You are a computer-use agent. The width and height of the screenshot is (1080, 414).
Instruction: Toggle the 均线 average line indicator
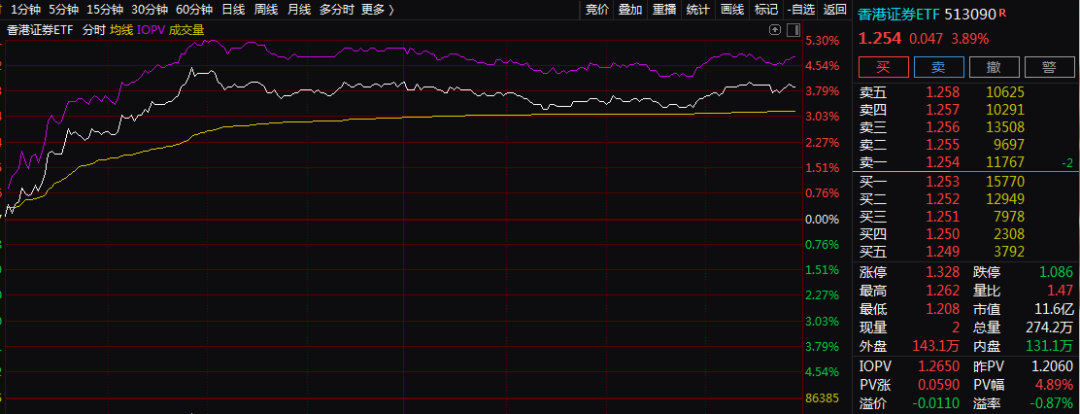[121, 30]
